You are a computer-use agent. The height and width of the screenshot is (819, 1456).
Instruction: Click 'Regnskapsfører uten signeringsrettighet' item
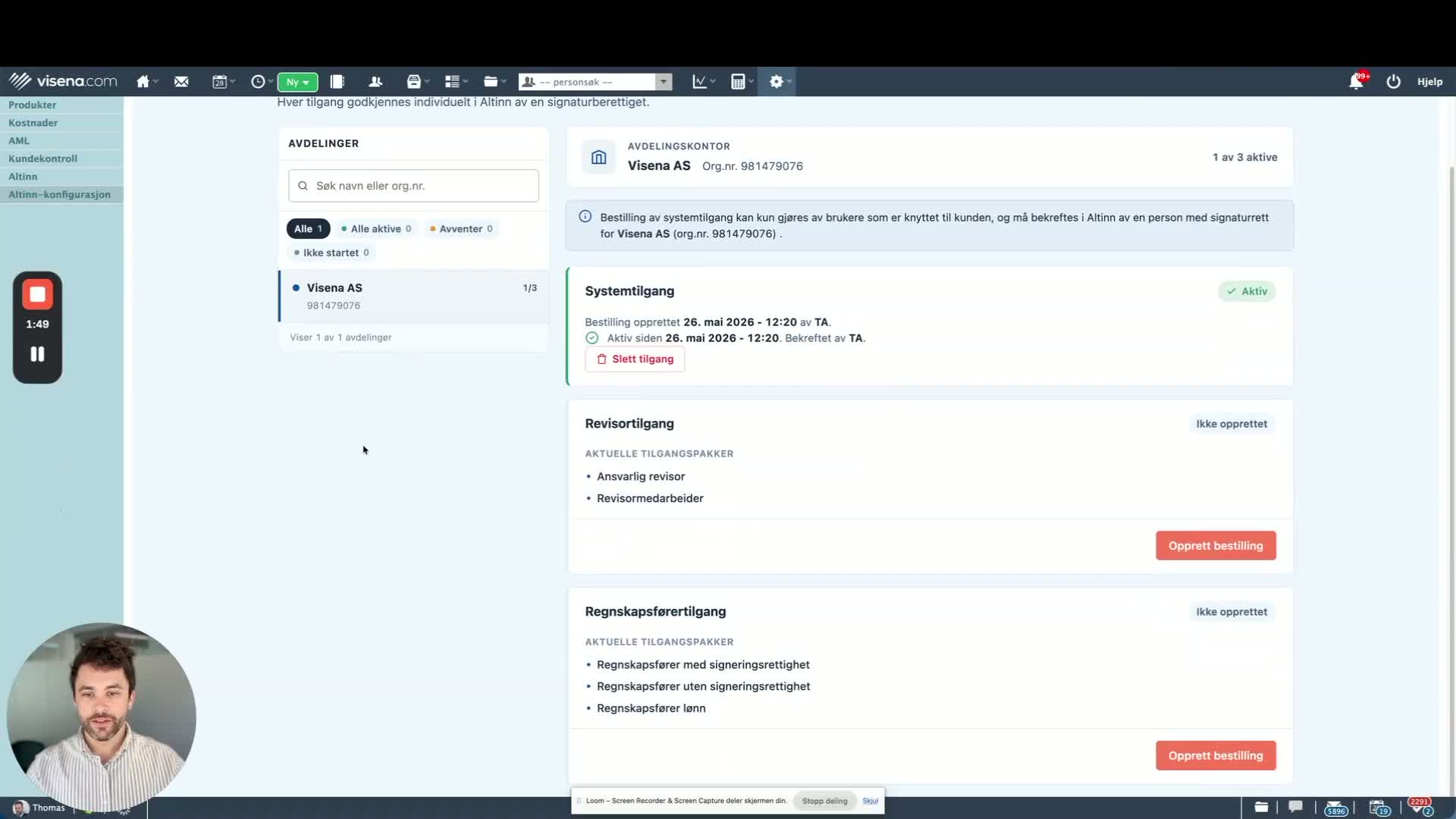[x=703, y=686]
